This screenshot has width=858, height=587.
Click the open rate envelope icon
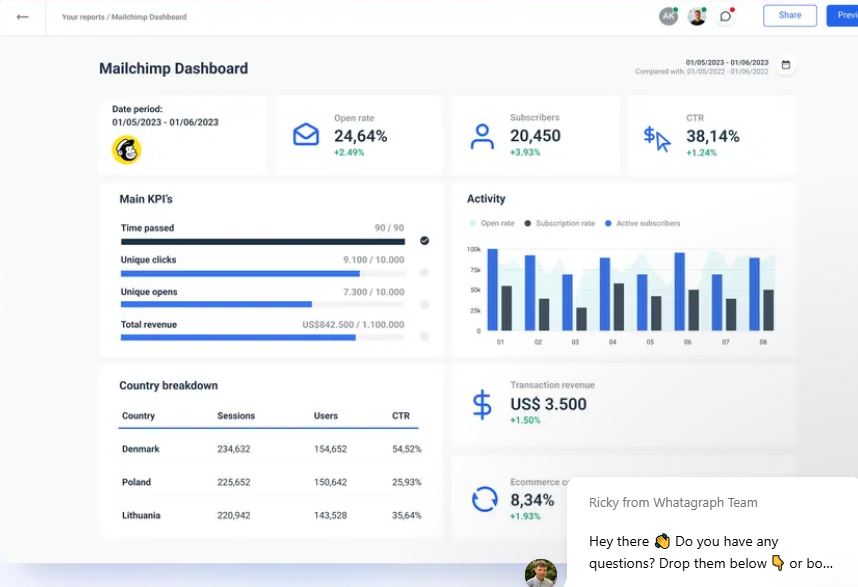(306, 135)
